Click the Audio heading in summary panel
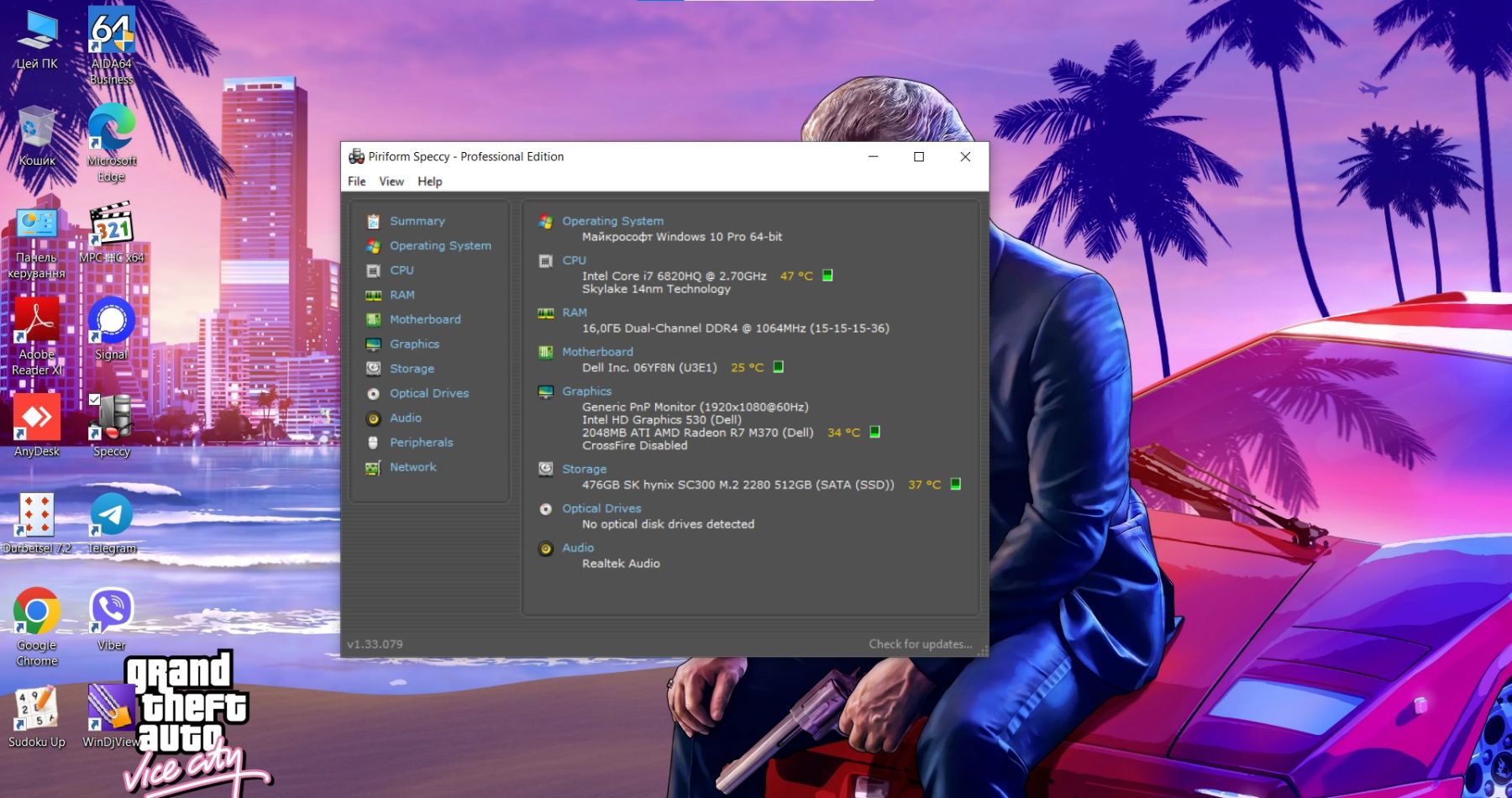1512x798 pixels. point(578,548)
